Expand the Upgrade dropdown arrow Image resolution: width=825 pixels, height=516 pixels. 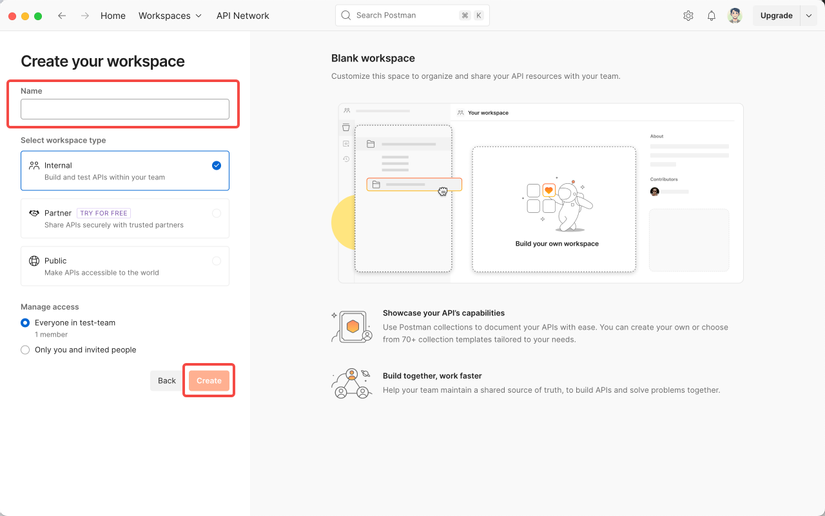click(x=809, y=16)
